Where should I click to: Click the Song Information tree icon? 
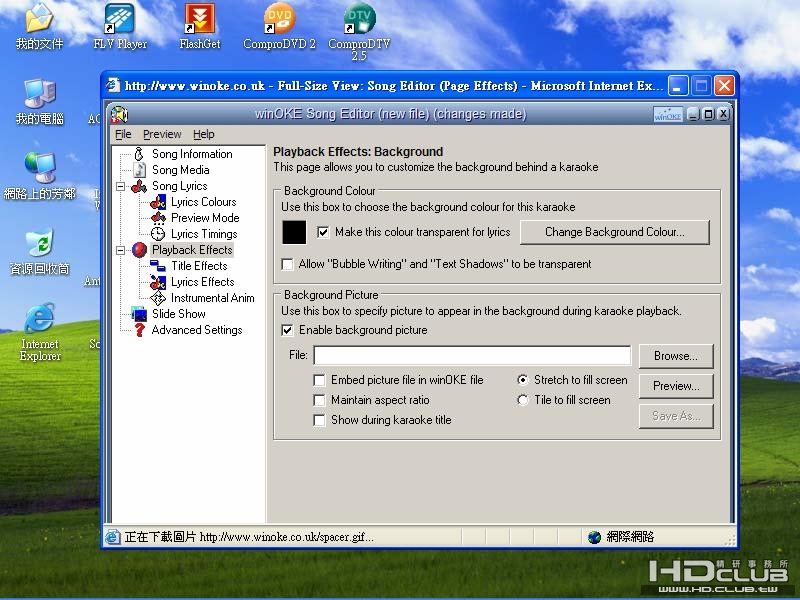(x=139, y=154)
